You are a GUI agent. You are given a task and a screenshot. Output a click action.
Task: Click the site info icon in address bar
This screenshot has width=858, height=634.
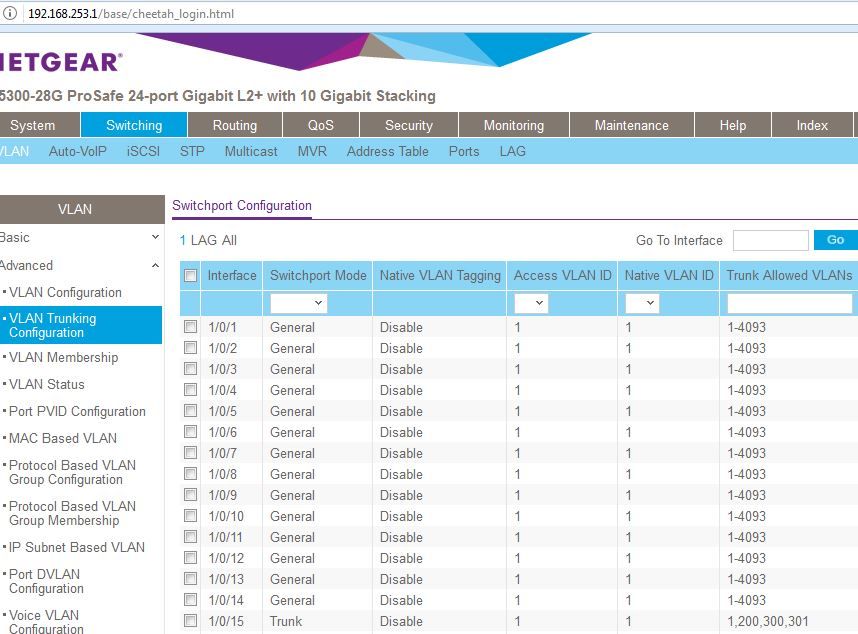tap(11, 14)
